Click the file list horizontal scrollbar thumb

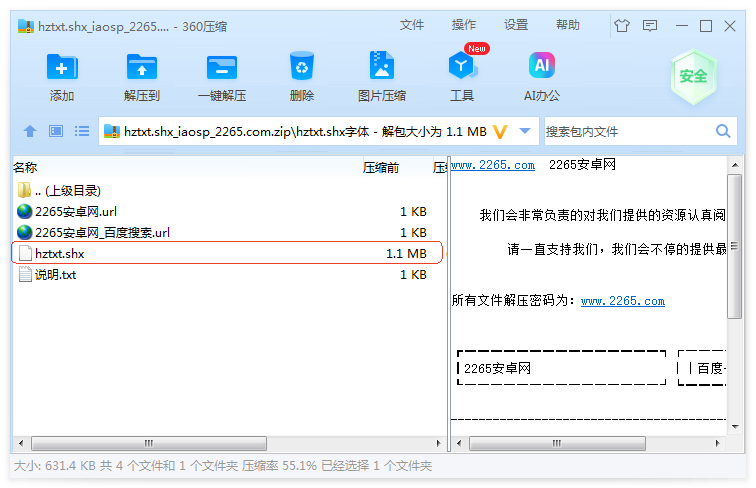[149, 443]
